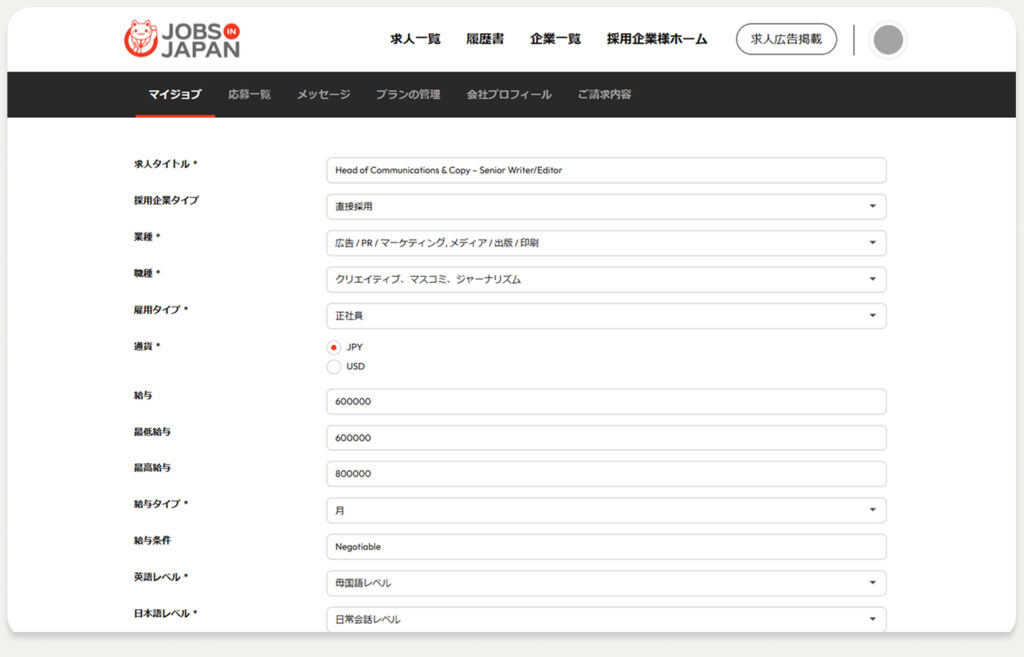
Task: Open the 給与タイプ dropdown showing 月
Action: tap(606, 510)
